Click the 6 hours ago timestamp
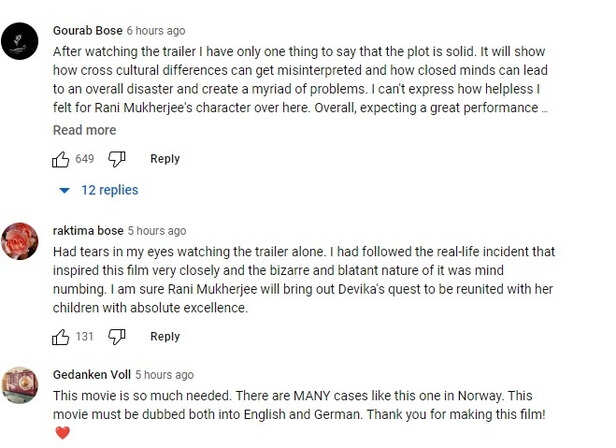The image size is (616, 448). tap(157, 31)
